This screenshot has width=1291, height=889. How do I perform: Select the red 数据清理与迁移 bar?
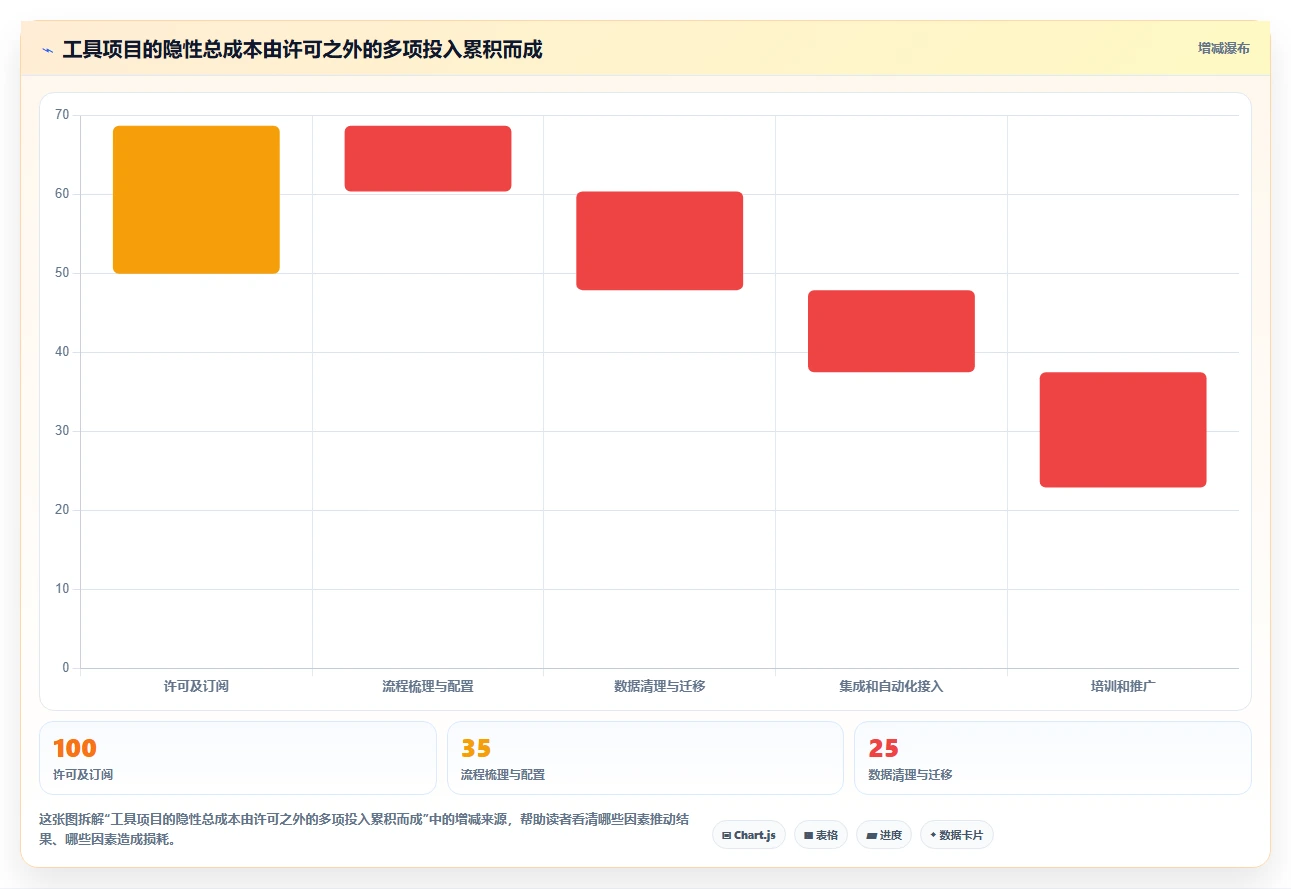pos(660,241)
